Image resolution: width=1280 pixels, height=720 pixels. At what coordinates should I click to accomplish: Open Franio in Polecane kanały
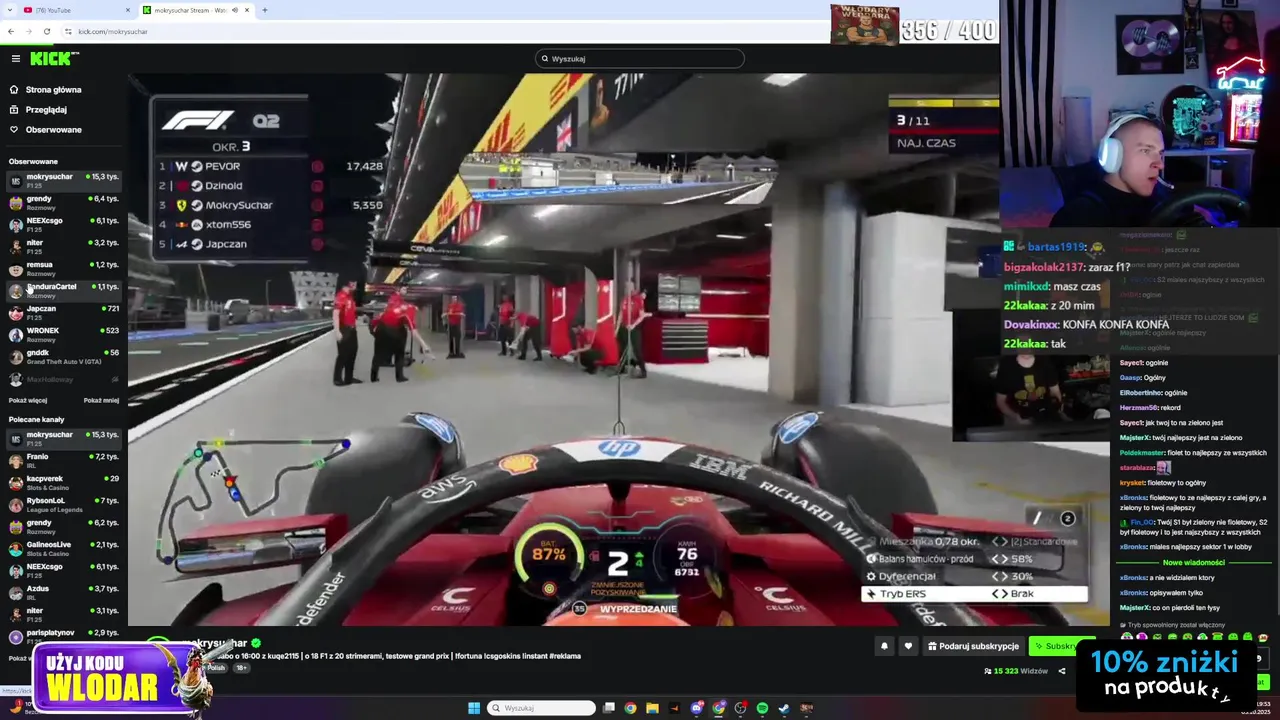pyautogui.click(x=64, y=461)
